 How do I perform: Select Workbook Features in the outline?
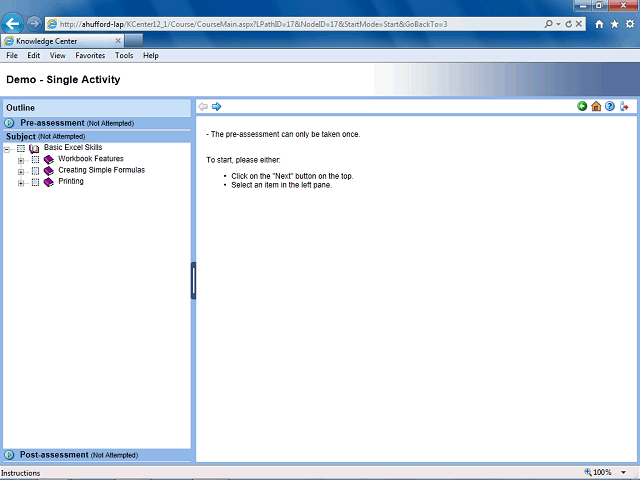pyautogui.click(x=91, y=159)
